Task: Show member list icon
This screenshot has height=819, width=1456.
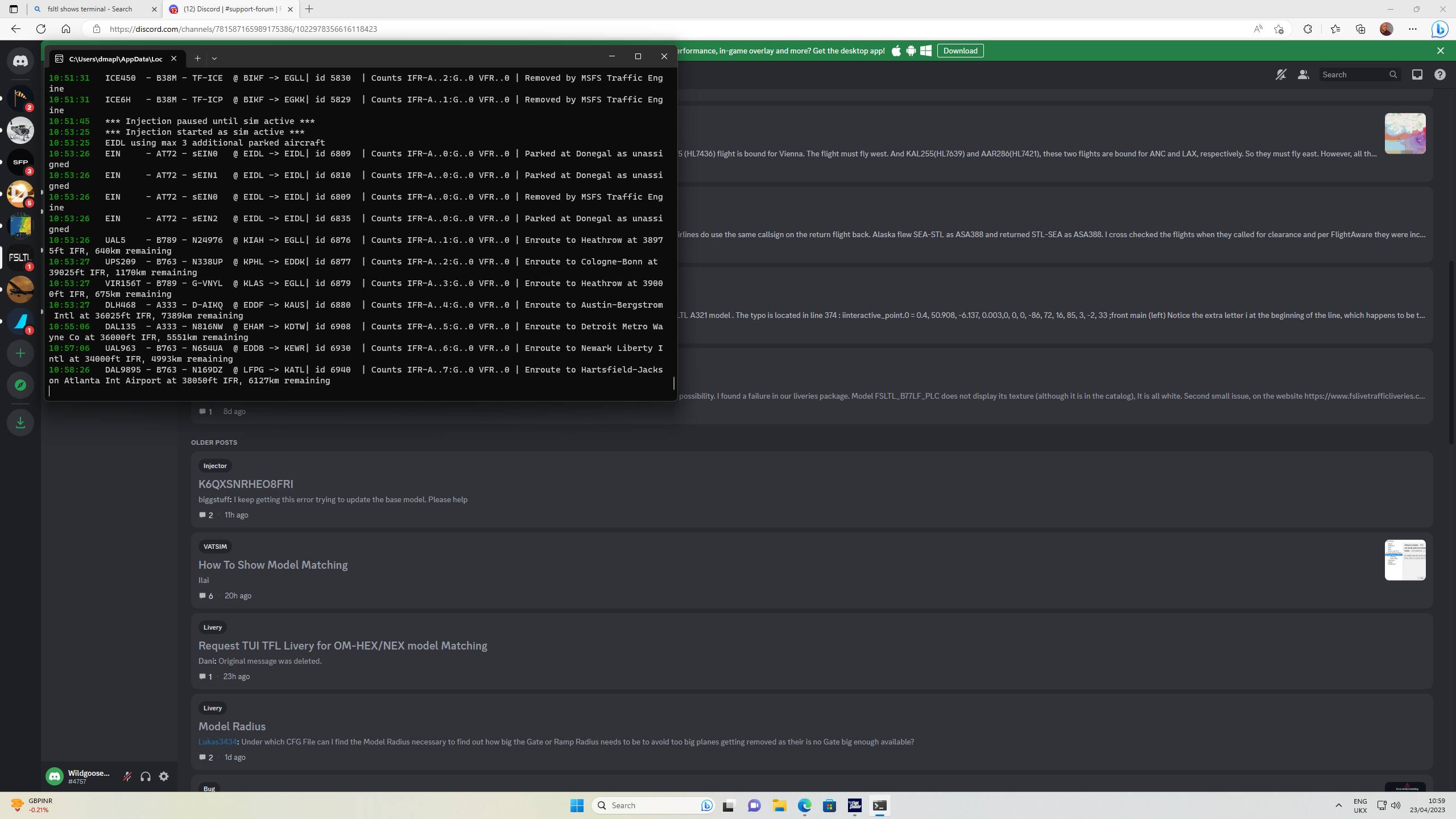Action: [x=1303, y=75]
